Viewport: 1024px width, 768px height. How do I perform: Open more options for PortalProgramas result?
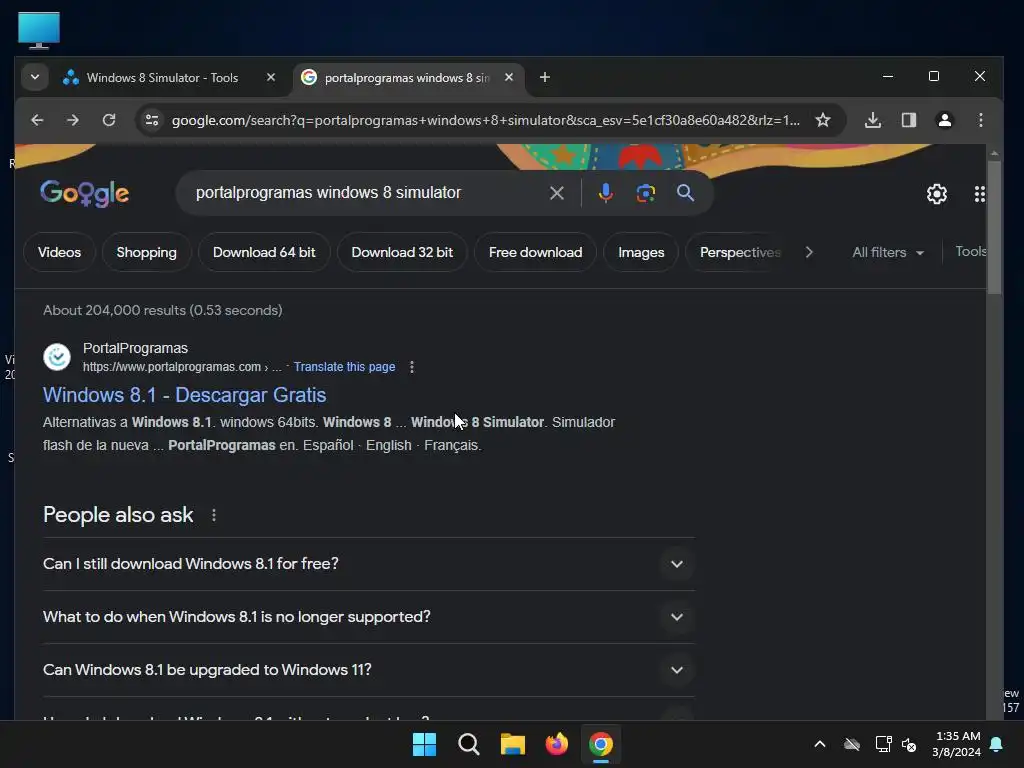[411, 367]
